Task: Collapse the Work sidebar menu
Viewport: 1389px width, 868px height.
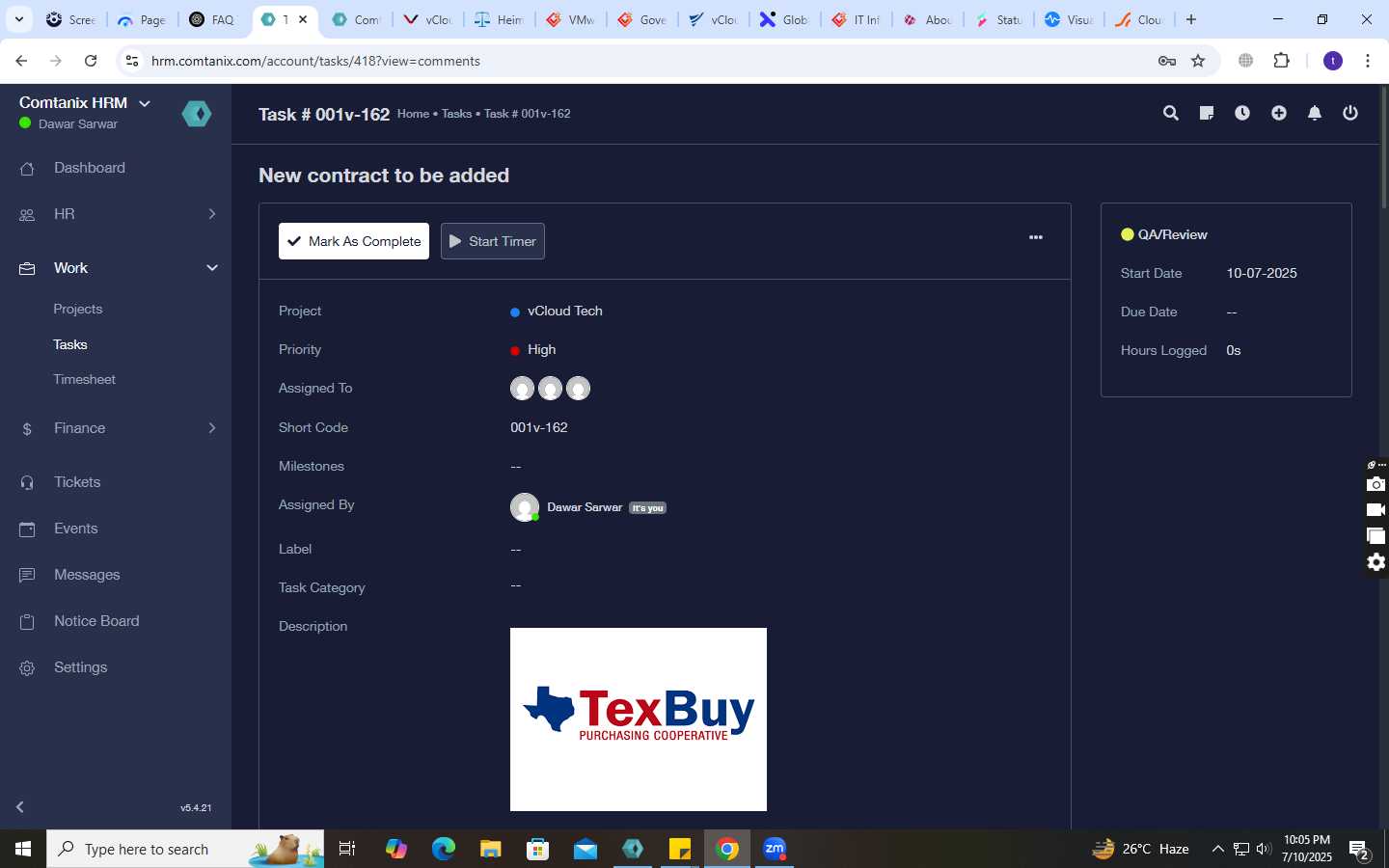Action: 212,268
